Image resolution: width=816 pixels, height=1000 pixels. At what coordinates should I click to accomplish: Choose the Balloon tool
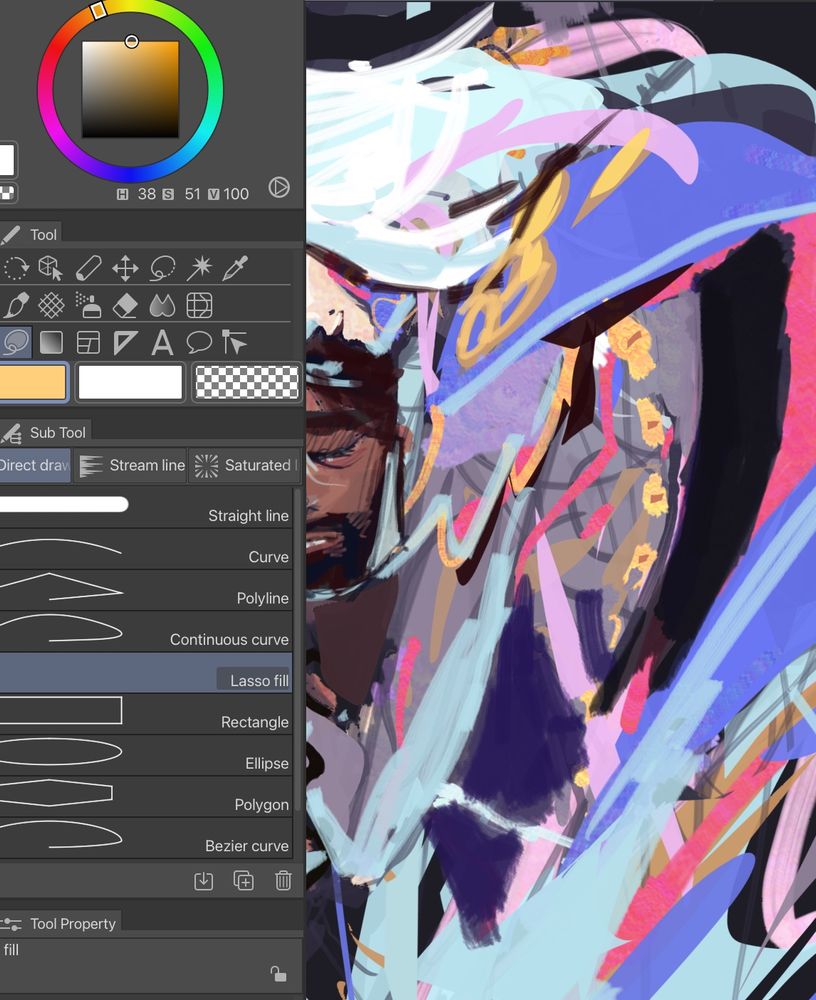click(x=198, y=342)
